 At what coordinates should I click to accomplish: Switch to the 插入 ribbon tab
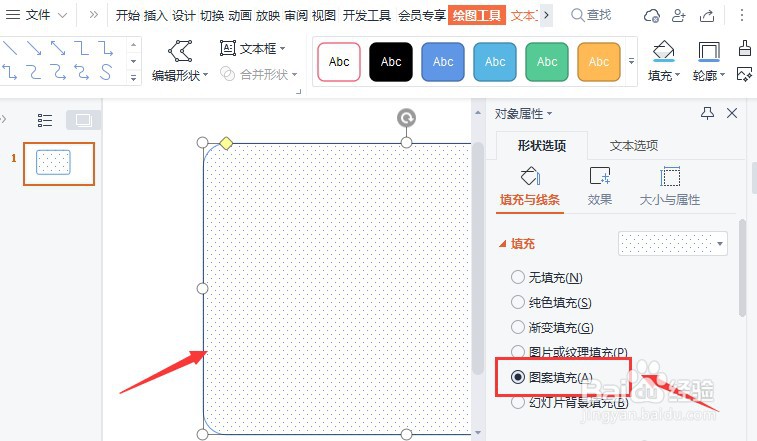[156, 15]
